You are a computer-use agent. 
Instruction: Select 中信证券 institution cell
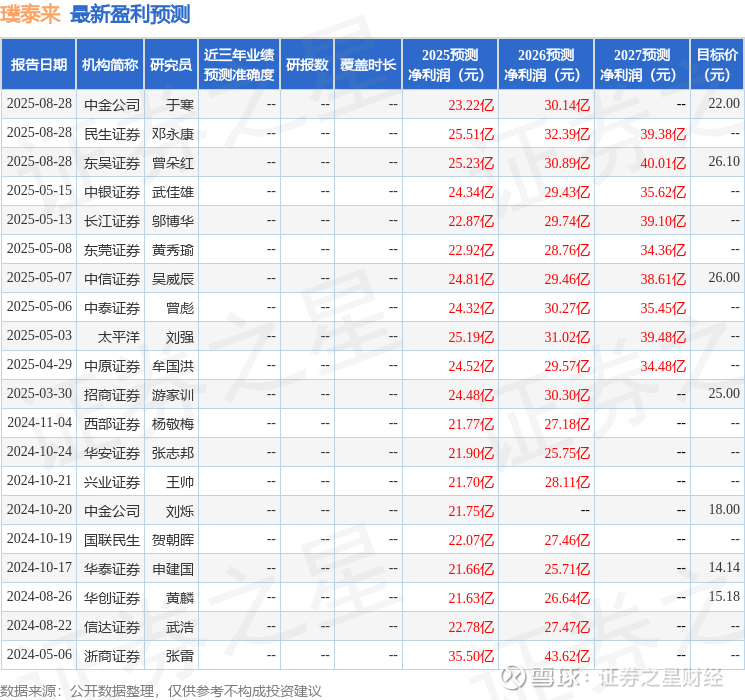coord(112,279)
